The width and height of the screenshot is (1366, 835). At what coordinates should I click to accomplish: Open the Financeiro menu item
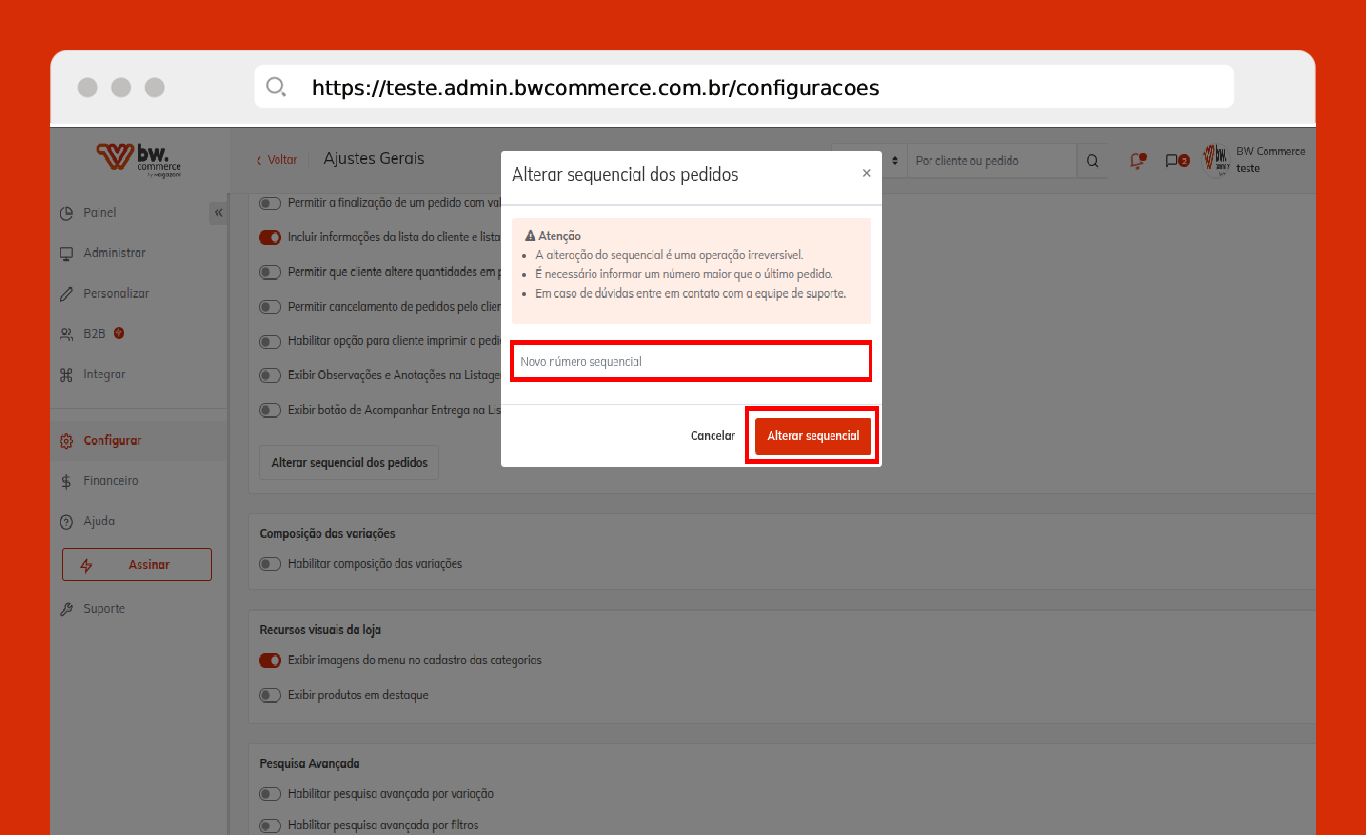[x=110, y=481]
